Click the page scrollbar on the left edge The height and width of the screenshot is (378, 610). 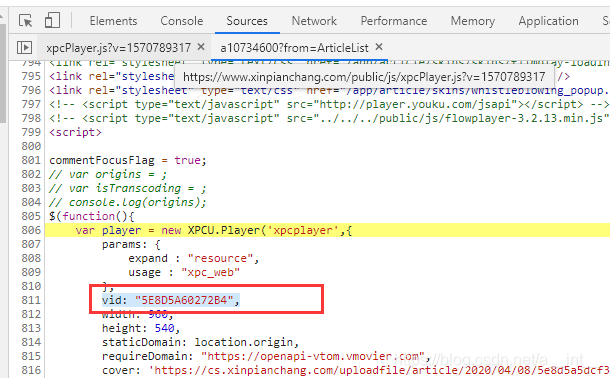(x=3, y=74)
